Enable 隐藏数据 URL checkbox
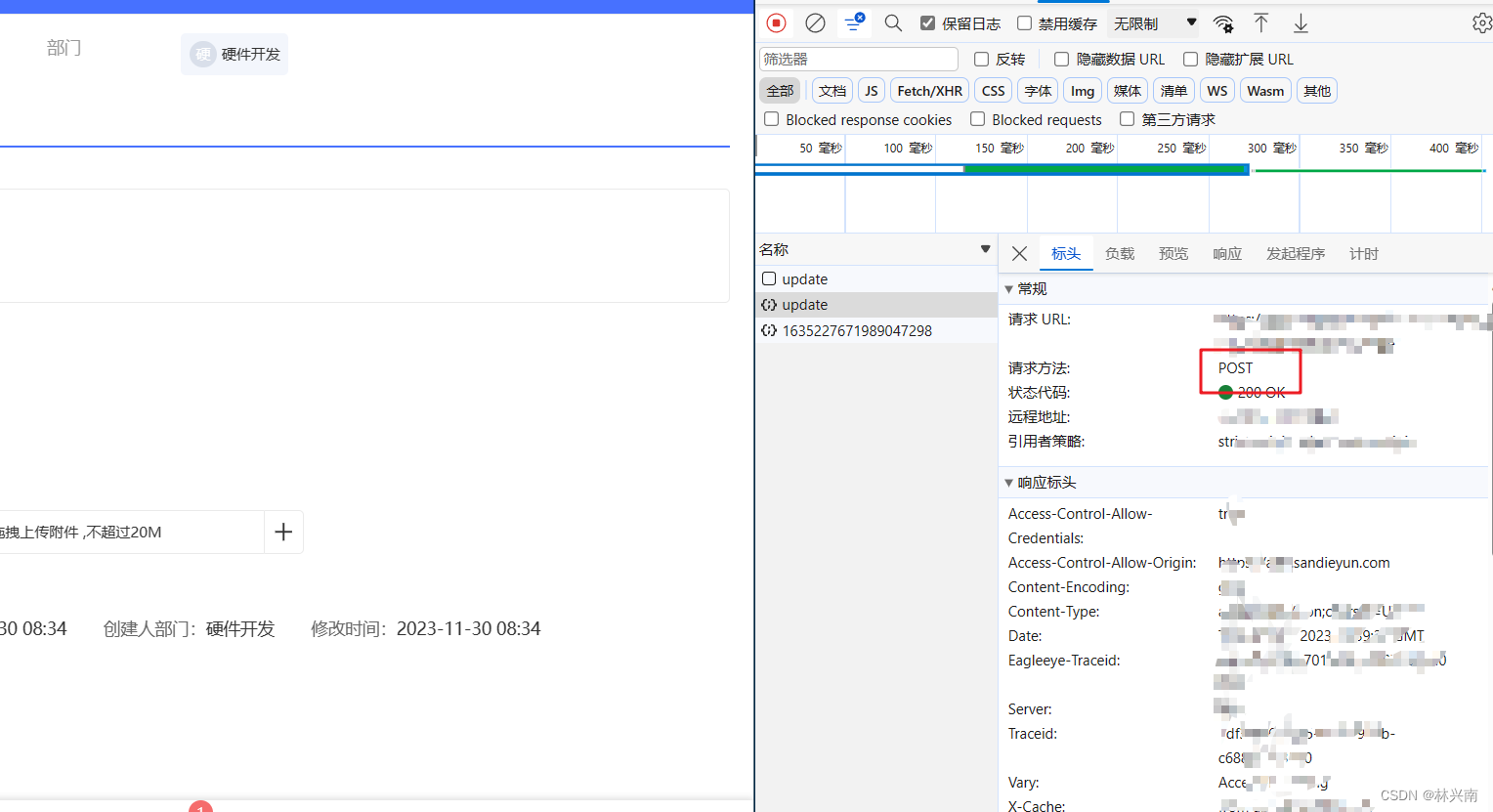1493x812 pixels. point(1061,59)
